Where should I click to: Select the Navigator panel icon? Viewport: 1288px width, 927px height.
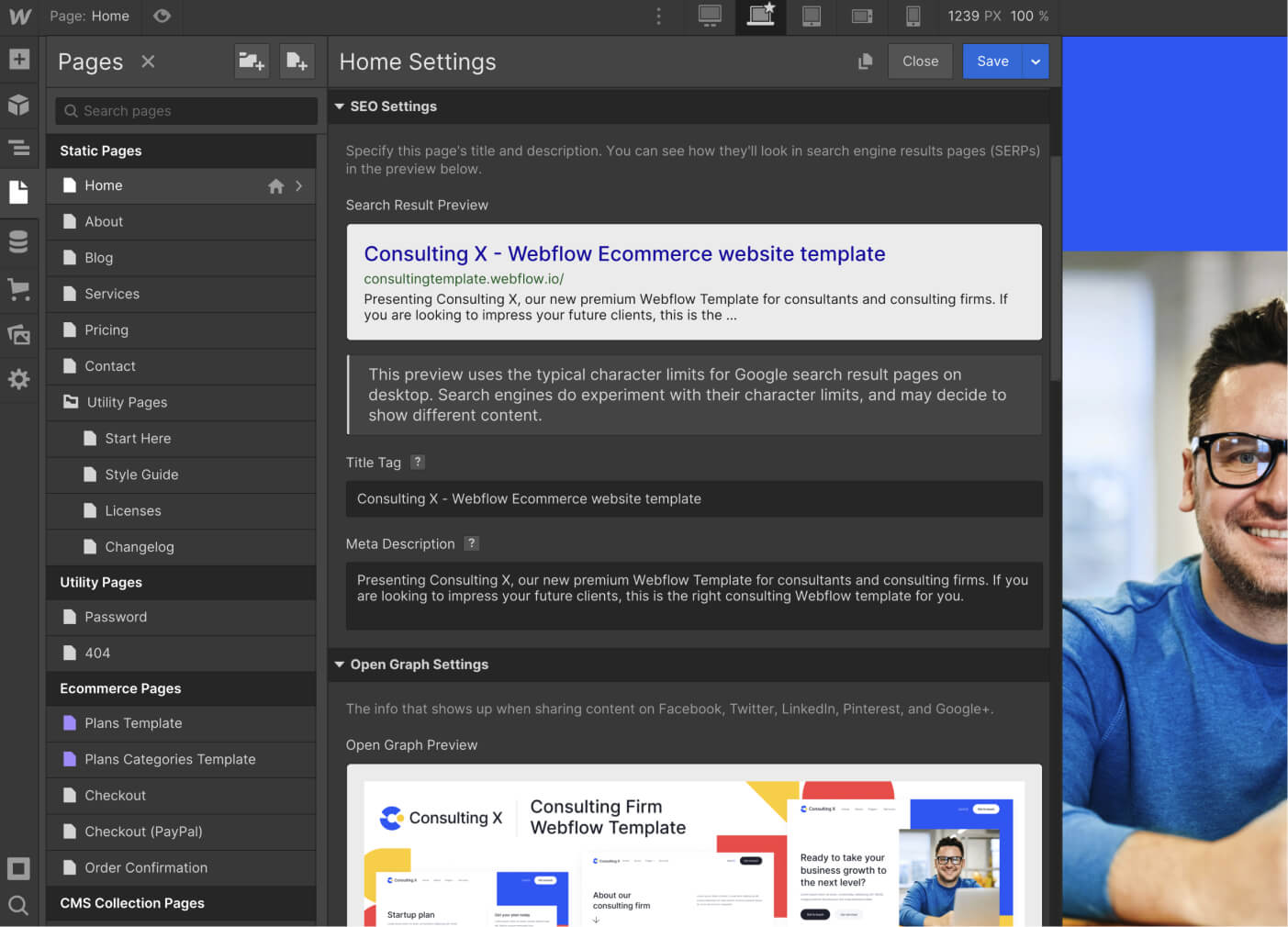click(x=19, y=148)
